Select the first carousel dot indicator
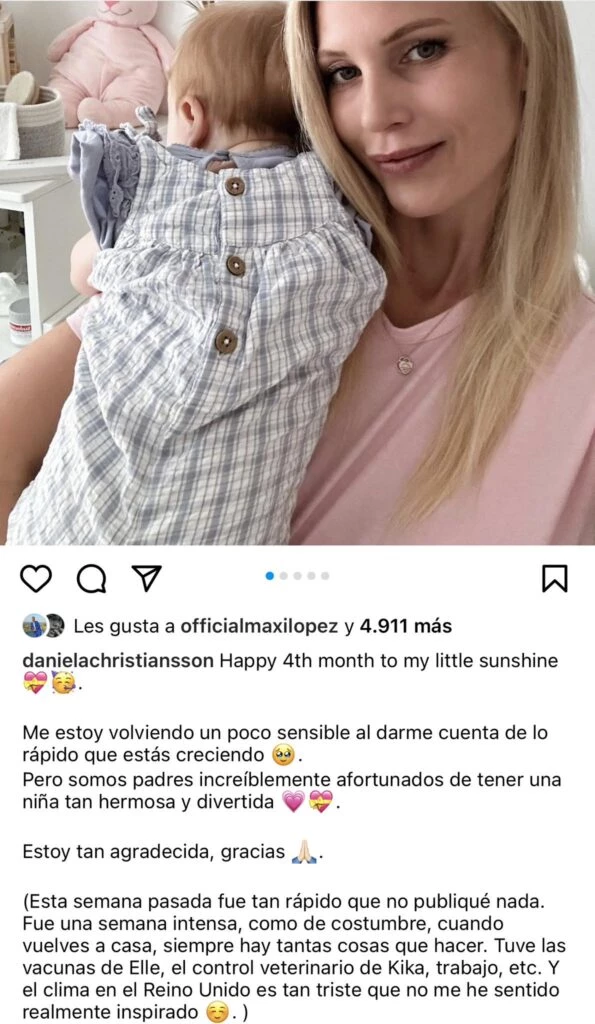 point(270,576)
